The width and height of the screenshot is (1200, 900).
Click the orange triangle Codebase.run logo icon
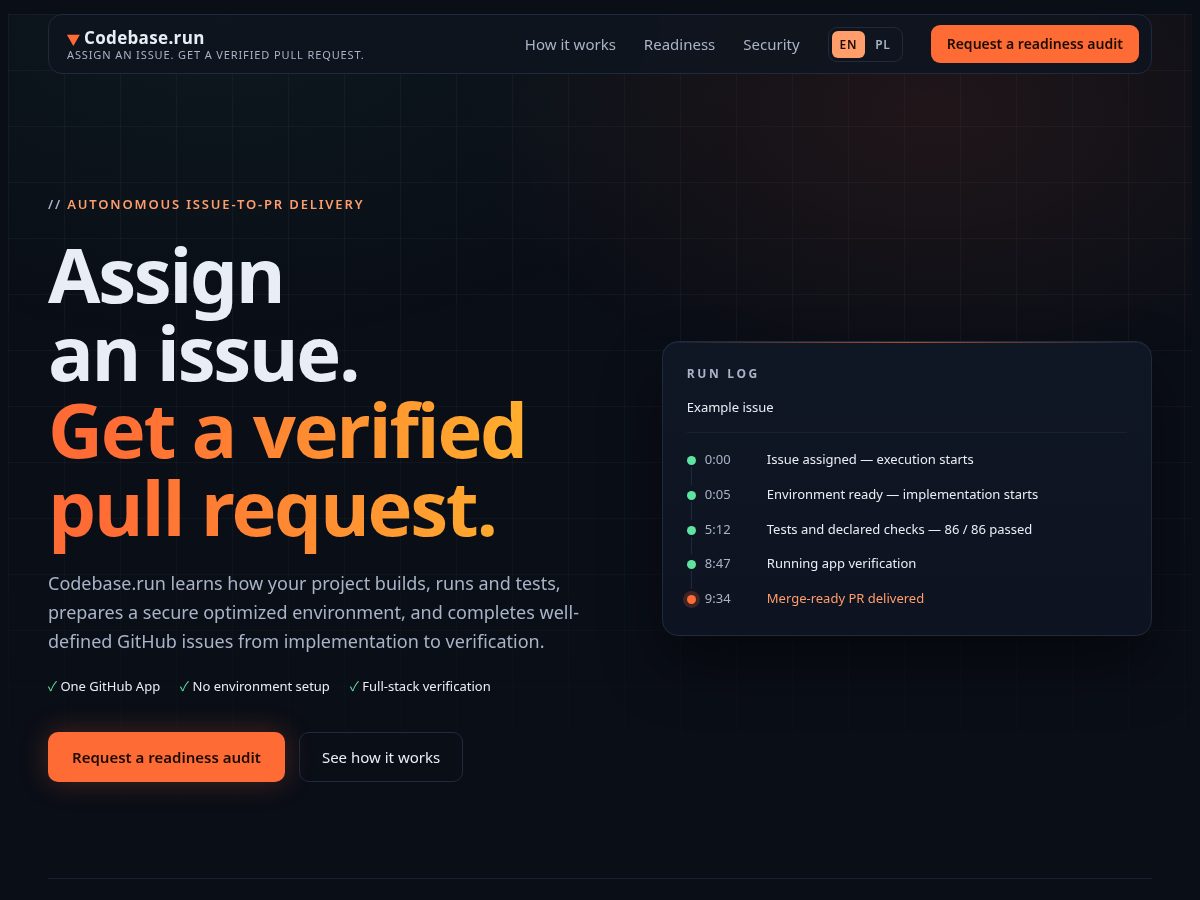[x=73, y=39]
